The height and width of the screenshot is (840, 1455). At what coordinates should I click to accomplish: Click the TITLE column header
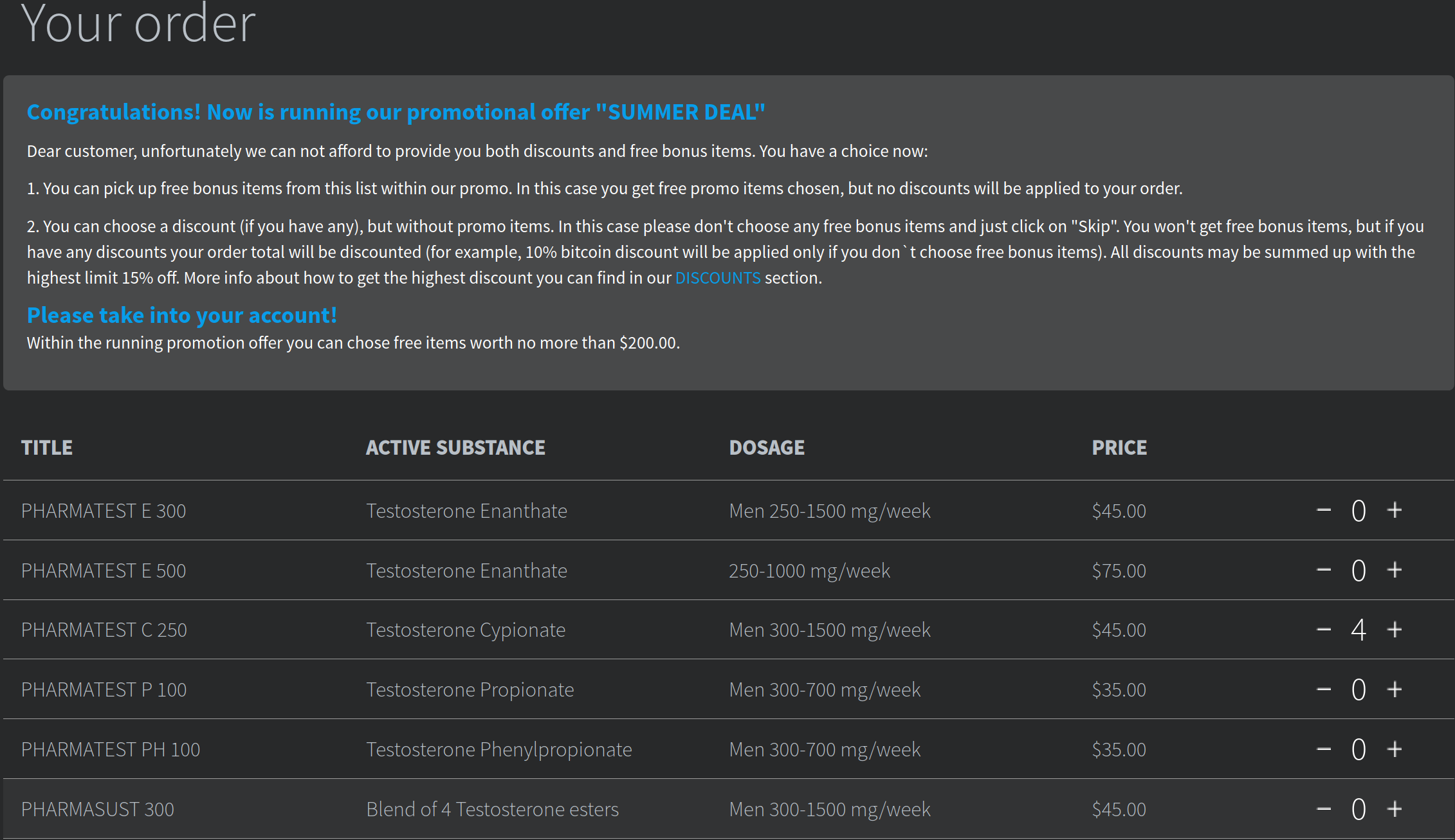(x=47, y=448)
